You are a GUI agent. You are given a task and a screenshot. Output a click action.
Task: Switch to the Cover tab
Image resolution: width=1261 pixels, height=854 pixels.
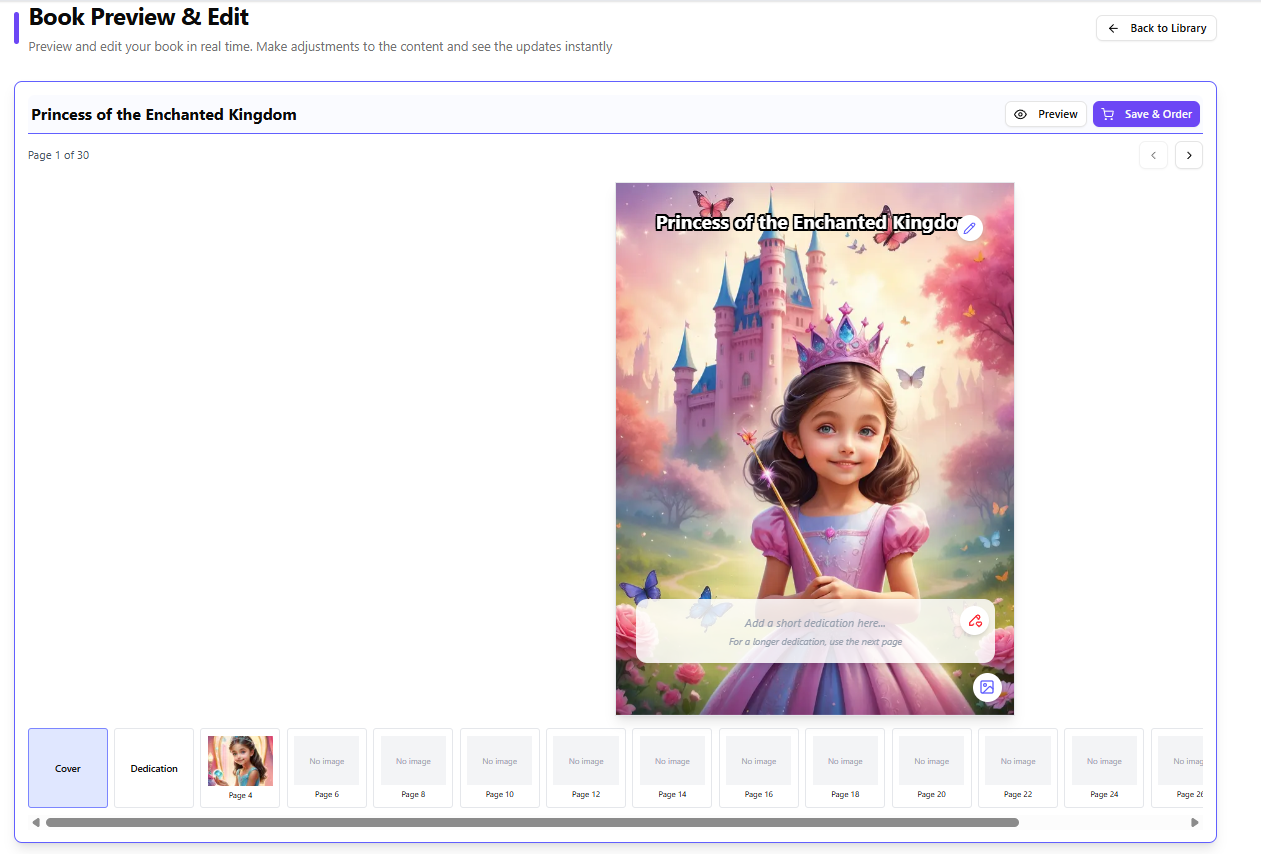point(67,768)
